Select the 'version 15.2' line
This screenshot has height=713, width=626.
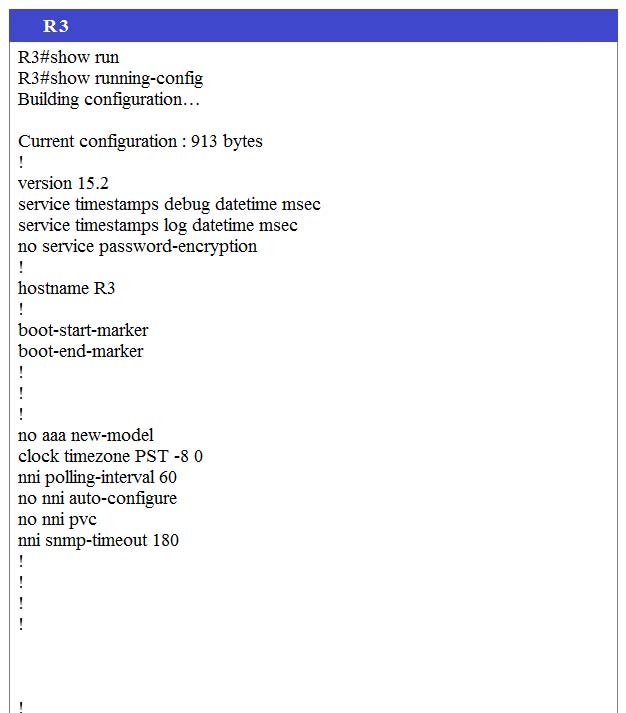[63, 183]
